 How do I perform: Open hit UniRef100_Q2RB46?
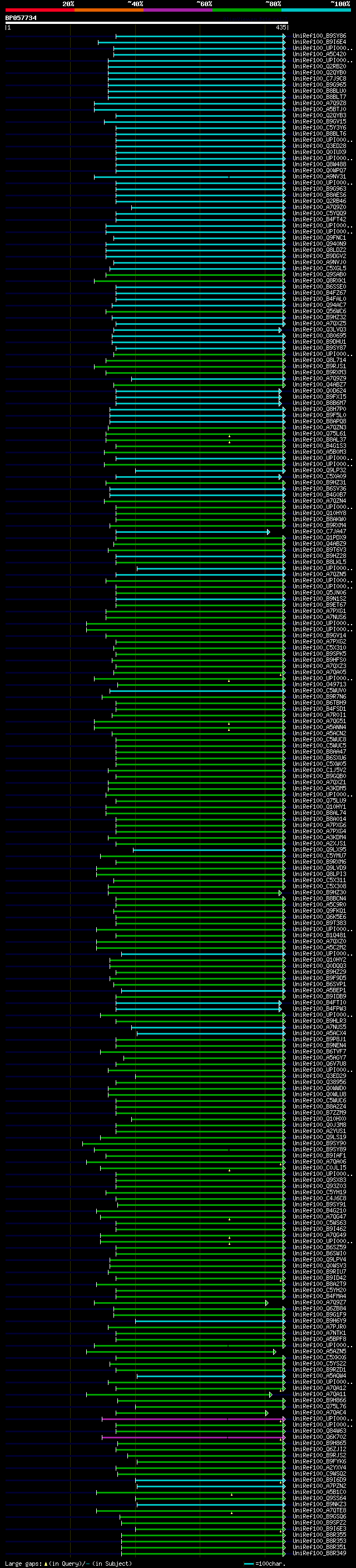point(319,201)
